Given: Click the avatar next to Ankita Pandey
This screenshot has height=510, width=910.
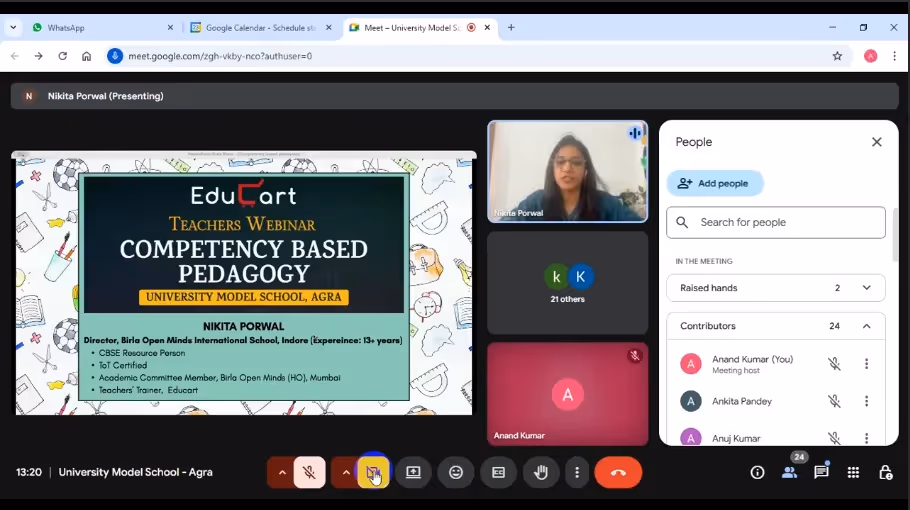Looking at the screenshot, I should click(x=691, y=401).
